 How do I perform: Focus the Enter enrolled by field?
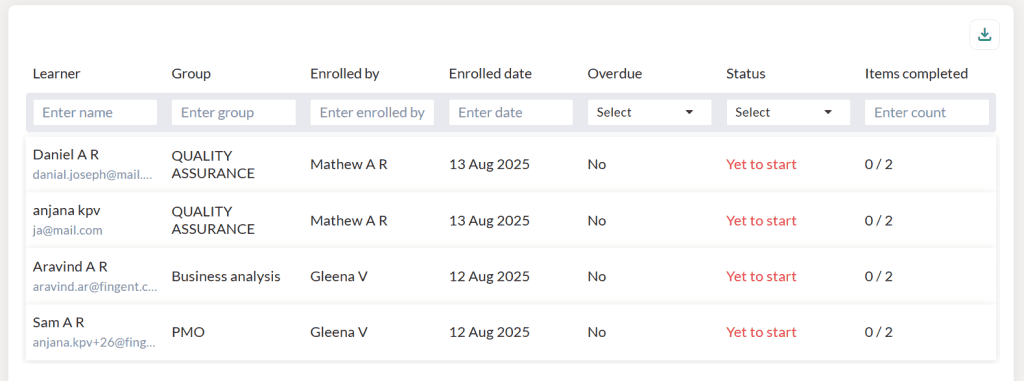coord(372,112)
